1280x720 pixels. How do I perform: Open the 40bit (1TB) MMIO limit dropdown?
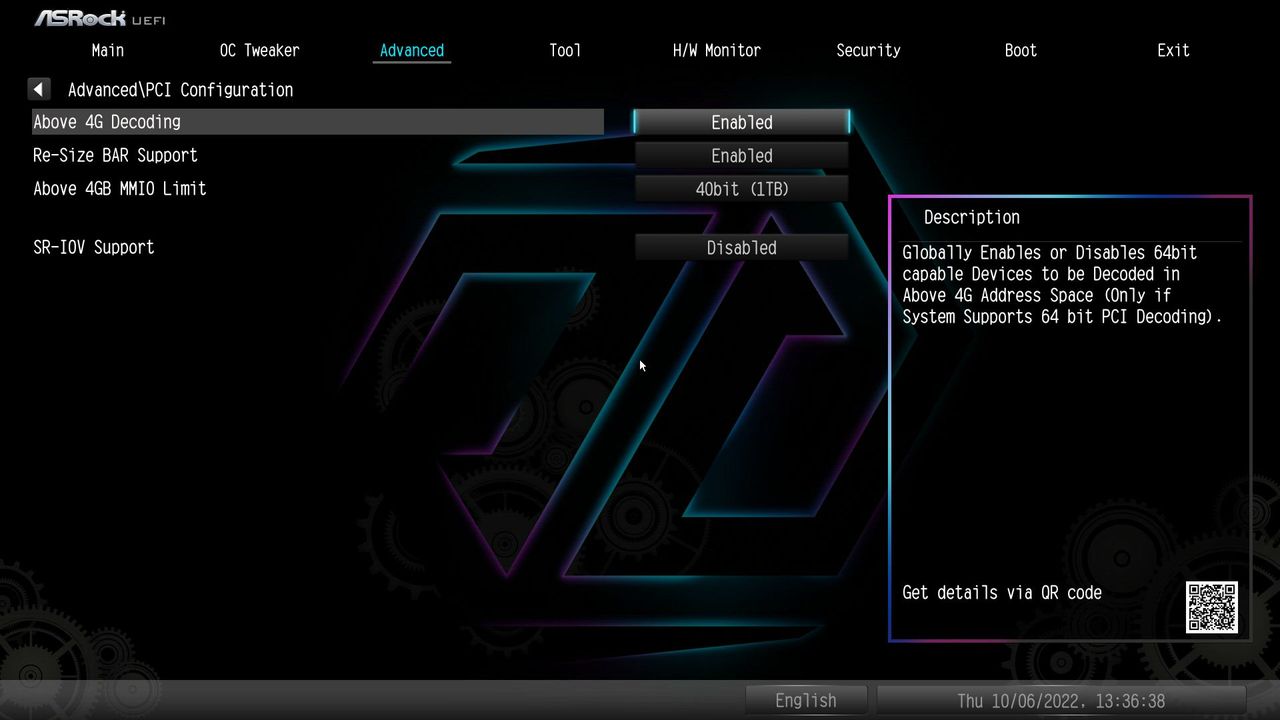(742, 189)
